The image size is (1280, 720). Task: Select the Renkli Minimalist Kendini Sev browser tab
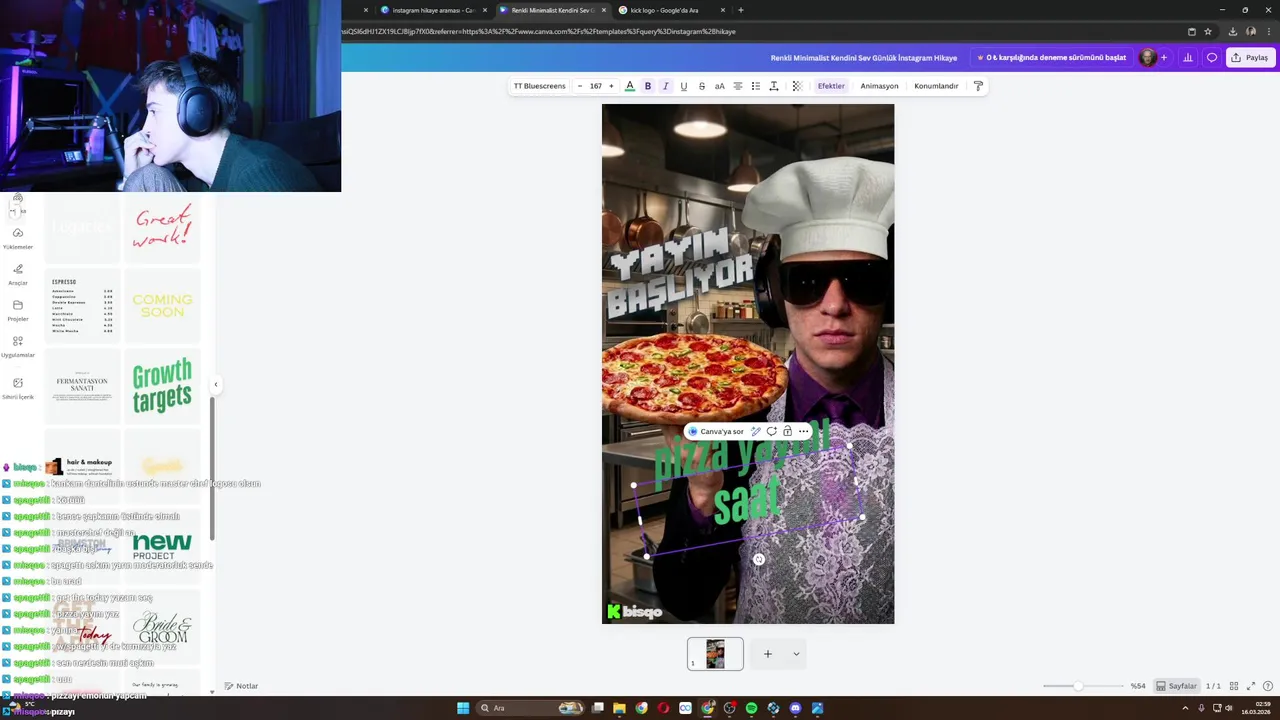click(x=553, y=10)
